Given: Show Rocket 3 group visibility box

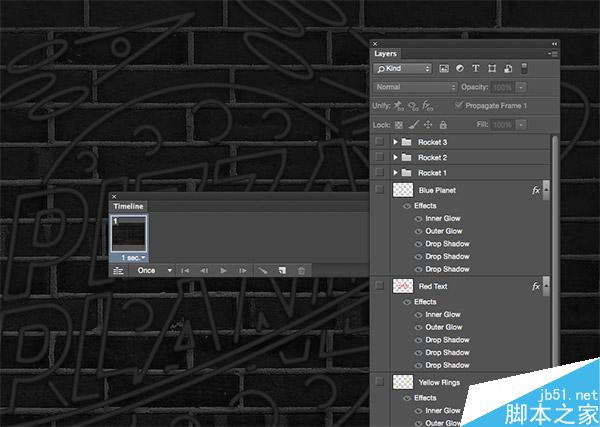Looking at the screenshot, I should point(380,142).
